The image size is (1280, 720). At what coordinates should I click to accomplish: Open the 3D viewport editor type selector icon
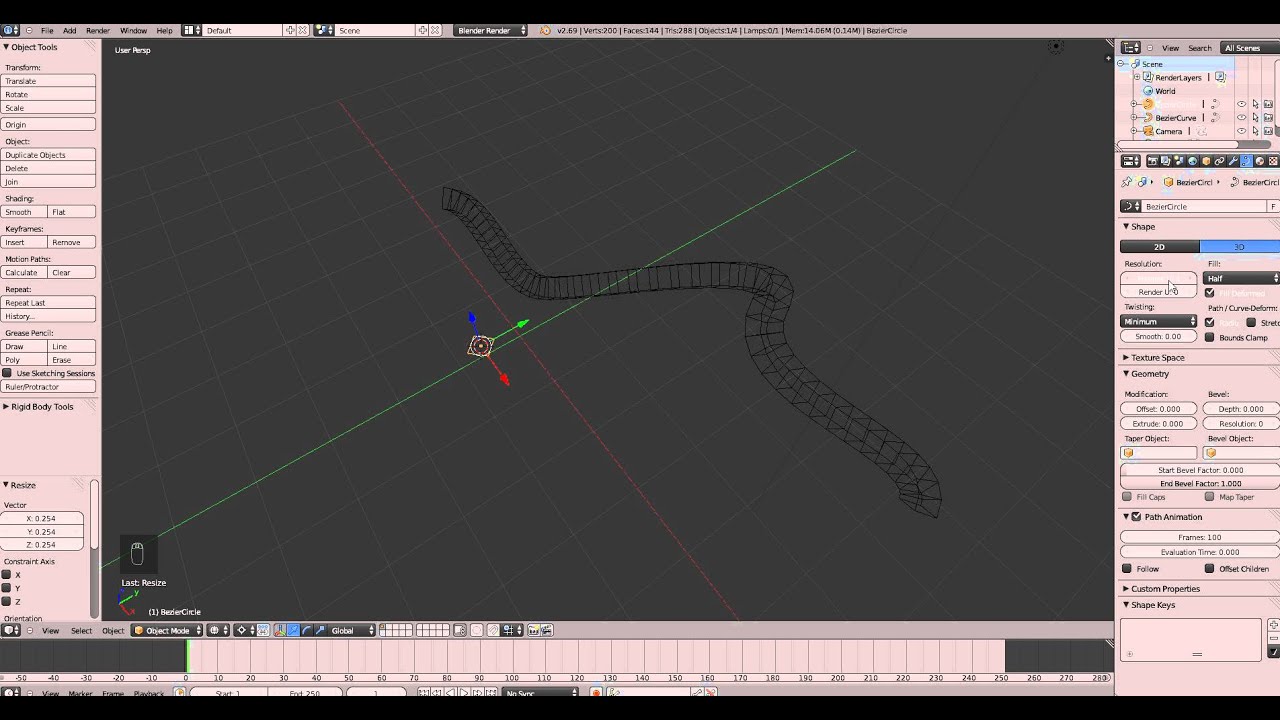coord(11,630)
